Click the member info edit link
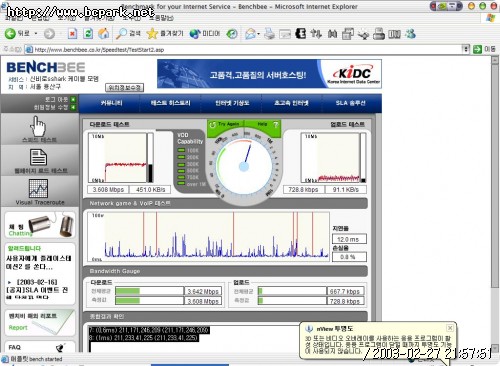 [x=54, y=107]
